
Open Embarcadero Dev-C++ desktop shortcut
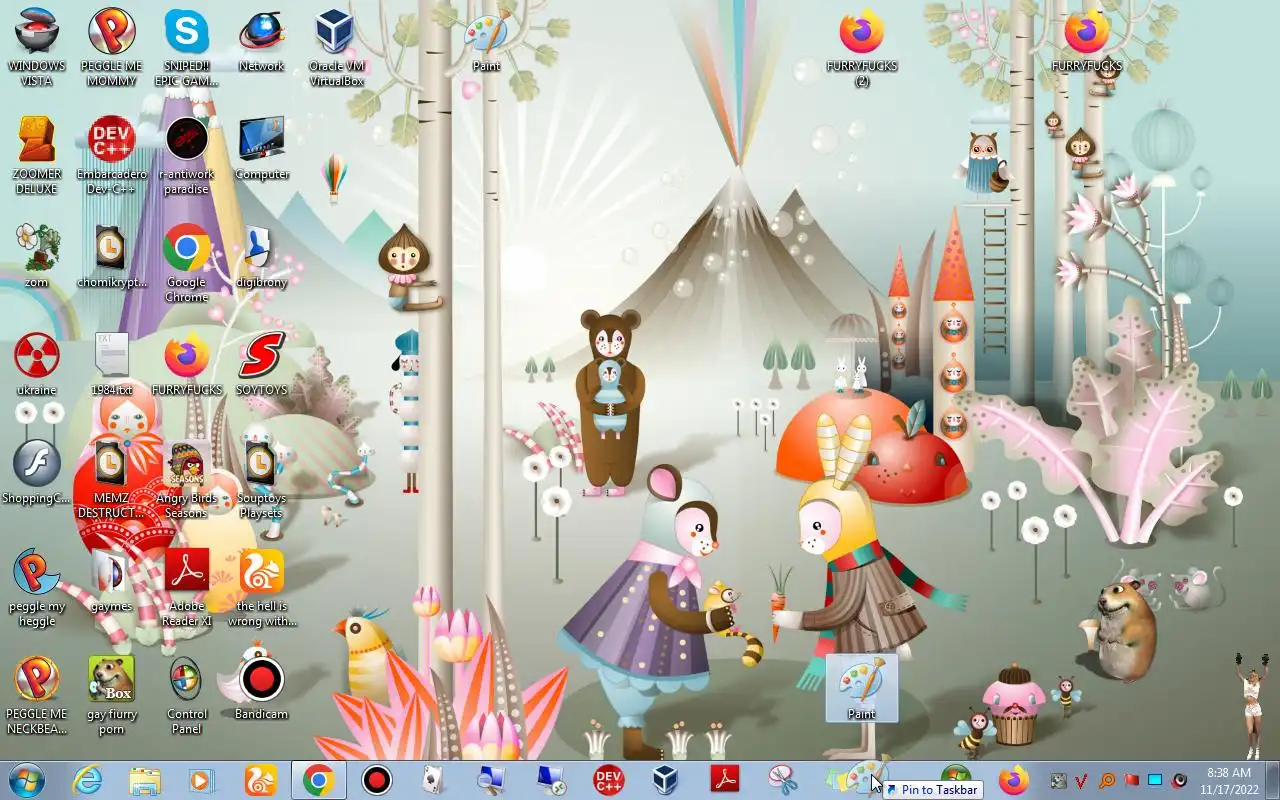click(111, 154)
